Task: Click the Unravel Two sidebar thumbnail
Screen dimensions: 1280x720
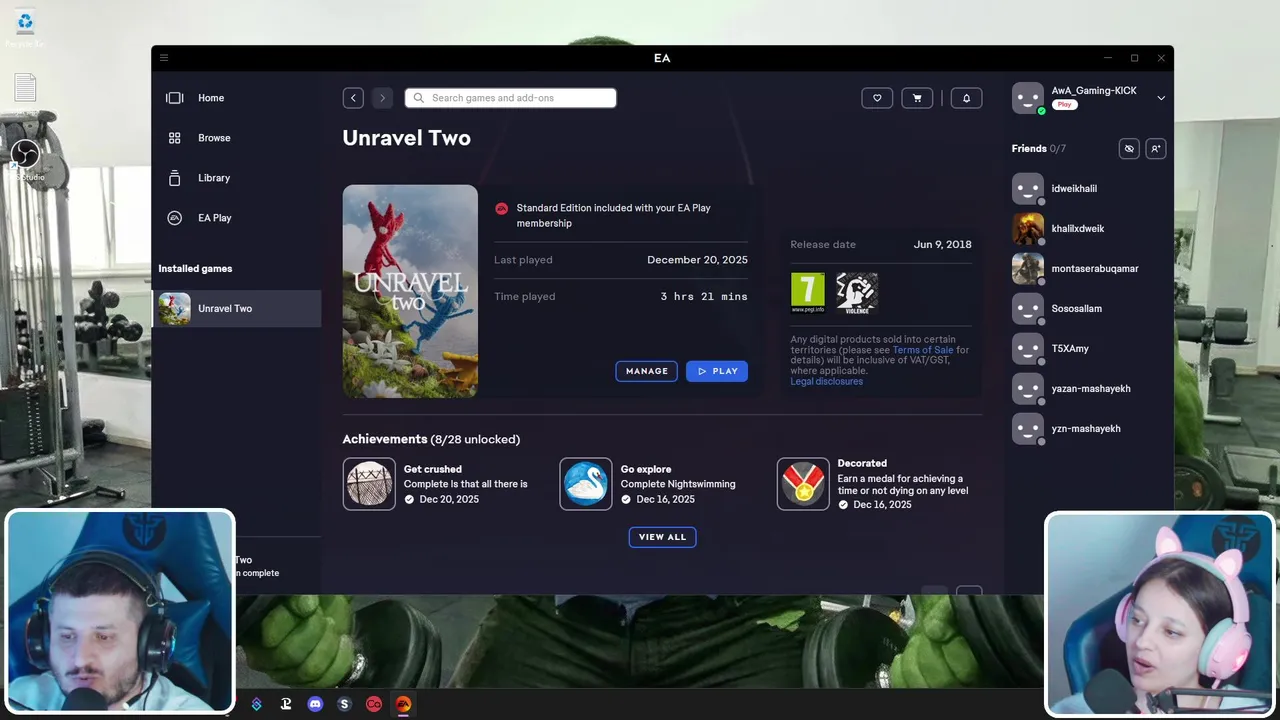Action: [174, 308]
